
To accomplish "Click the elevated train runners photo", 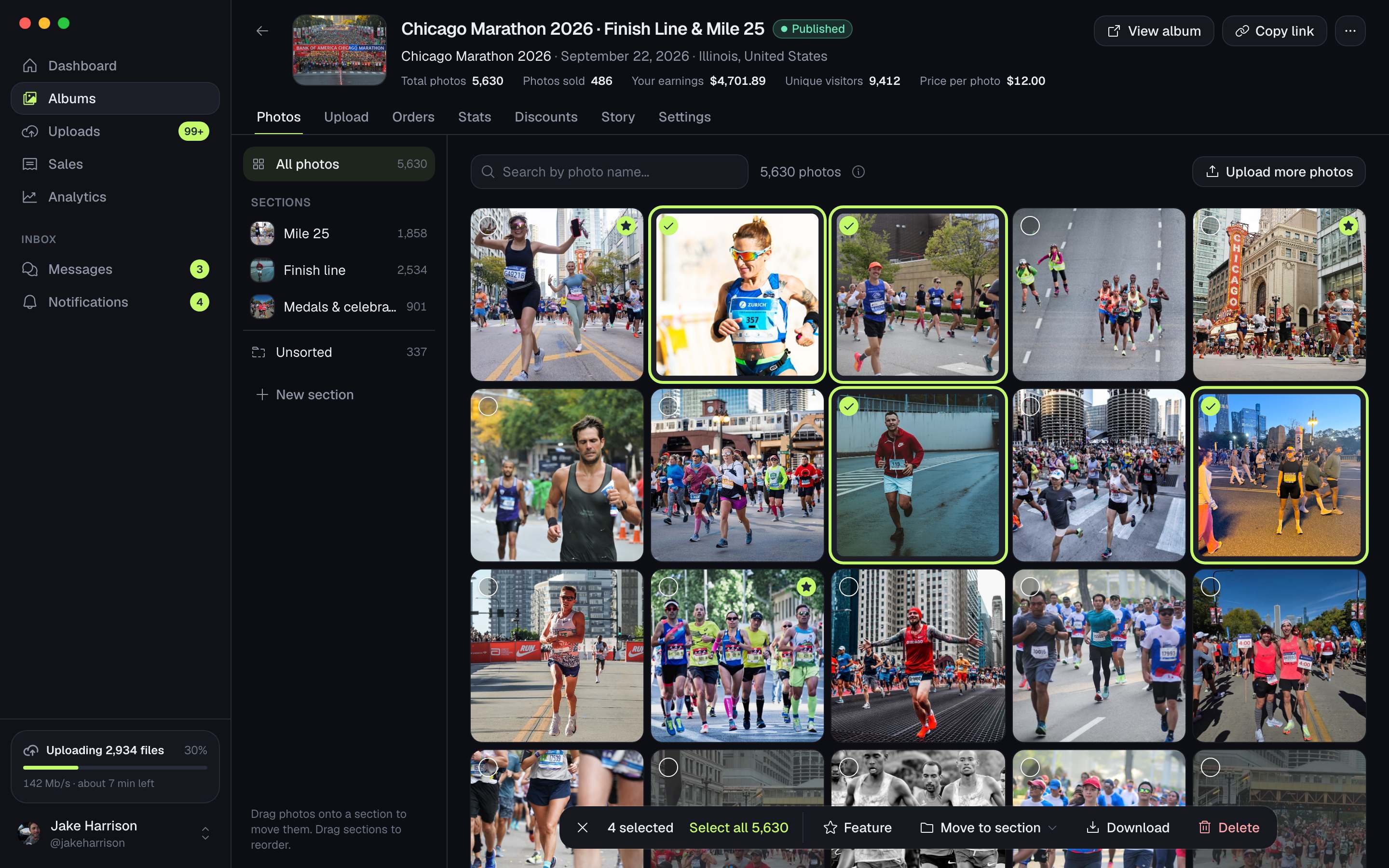I will (737, 475).
